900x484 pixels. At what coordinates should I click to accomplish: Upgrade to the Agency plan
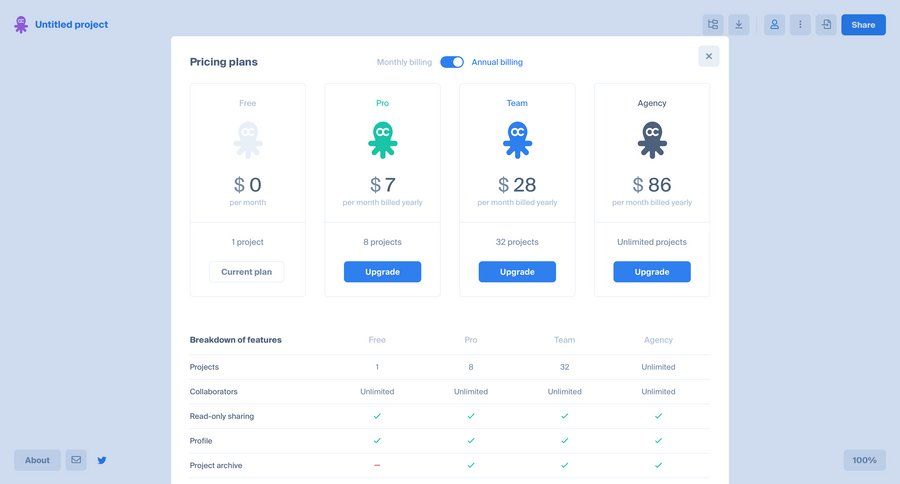[x=652, y=272]
